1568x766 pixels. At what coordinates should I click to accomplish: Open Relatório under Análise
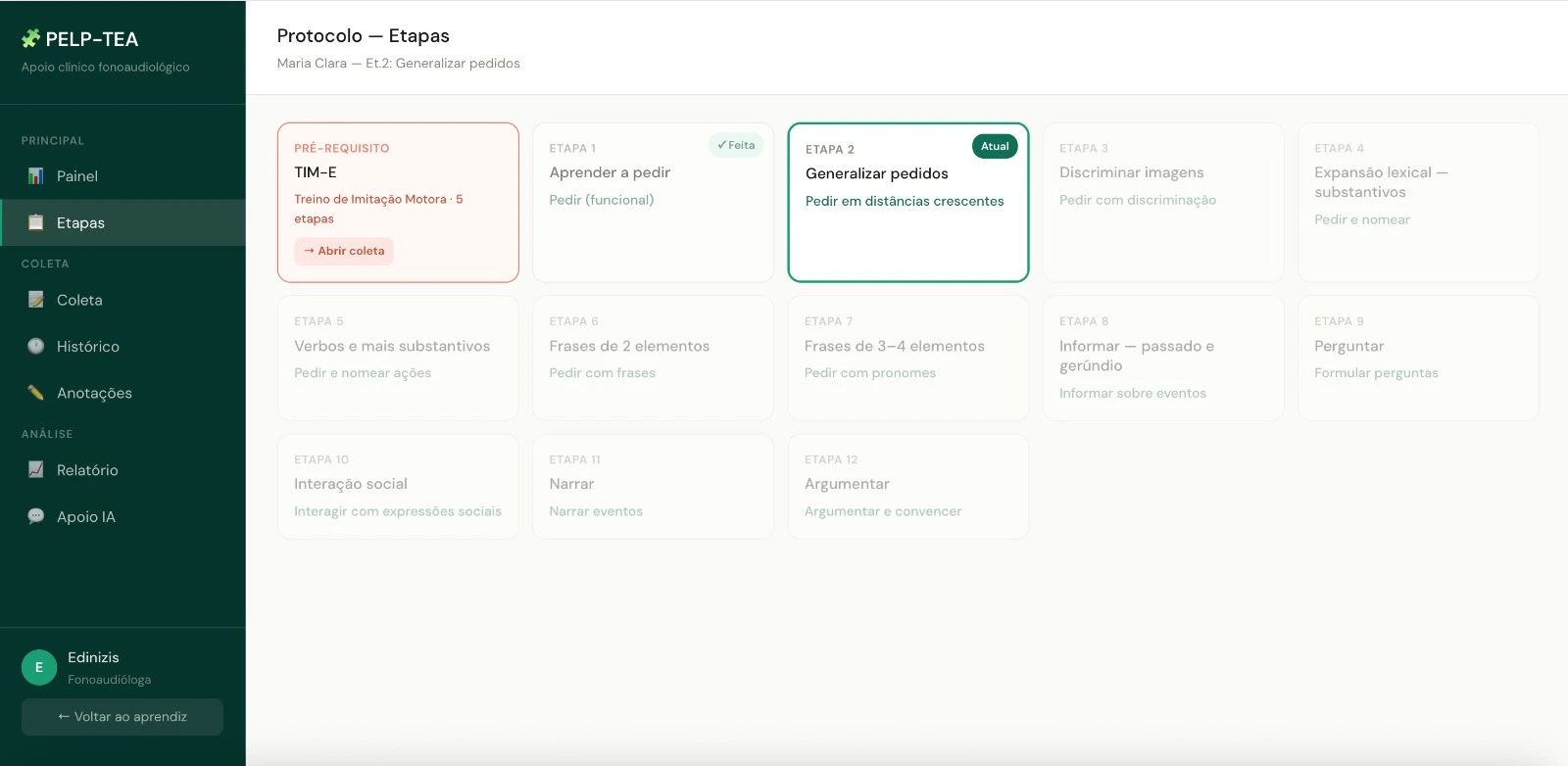[122, 470]
